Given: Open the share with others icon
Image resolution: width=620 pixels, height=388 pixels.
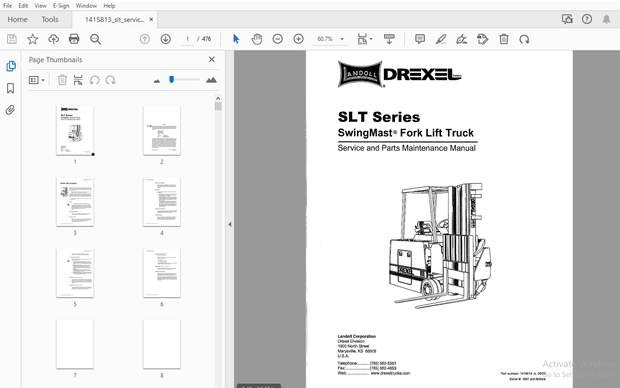Looking at the screenshot, I should coord(567,19).
